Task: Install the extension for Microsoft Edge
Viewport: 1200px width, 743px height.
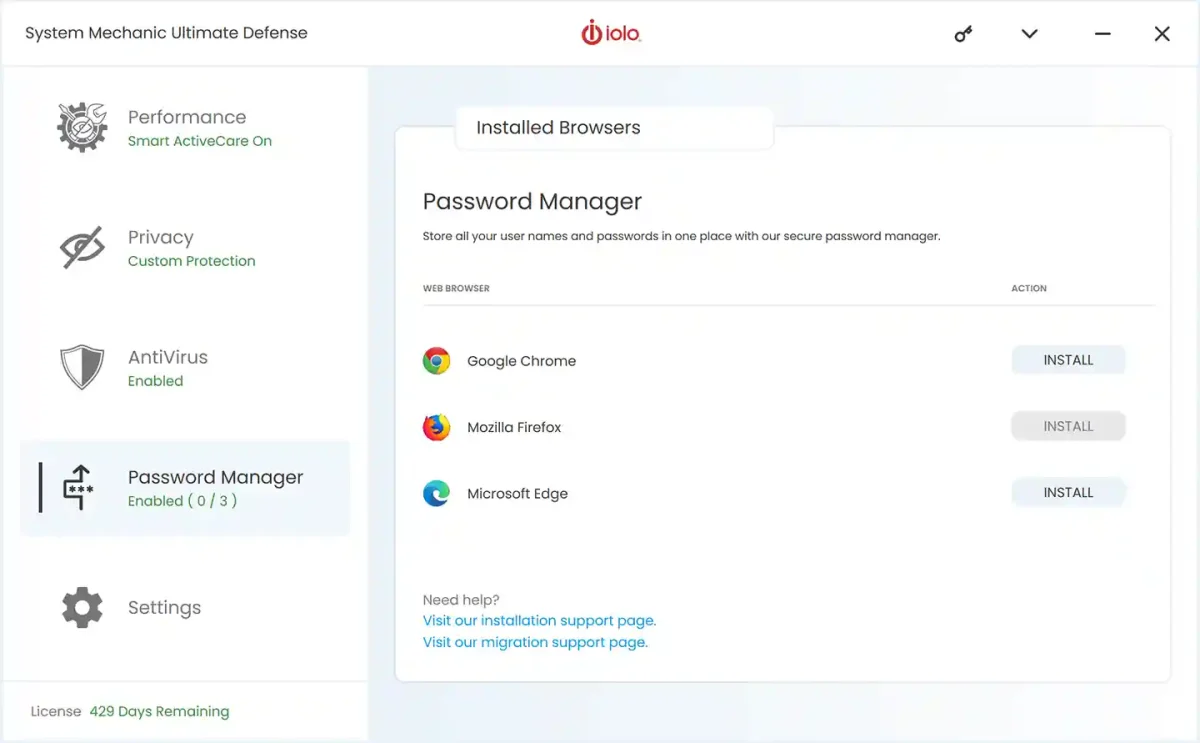Action: coord(1068,491)
